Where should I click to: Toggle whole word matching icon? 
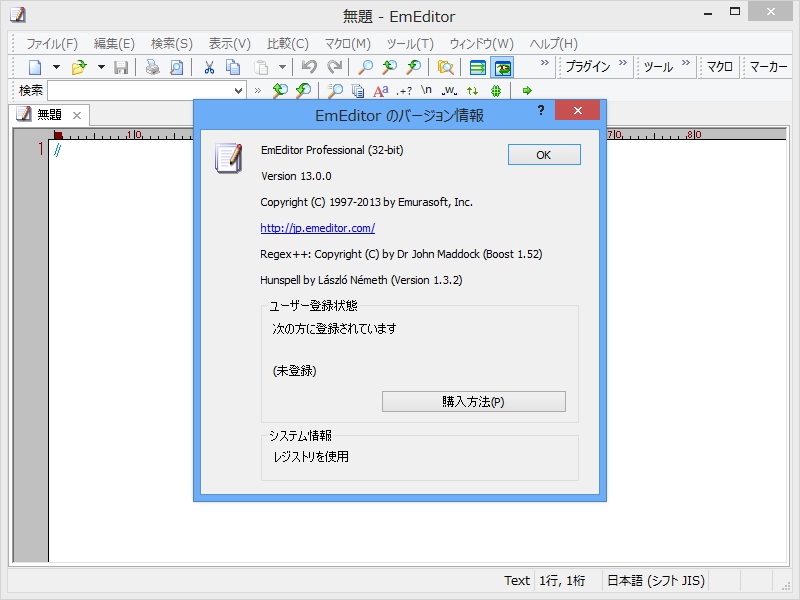click(x=446, y=90)
